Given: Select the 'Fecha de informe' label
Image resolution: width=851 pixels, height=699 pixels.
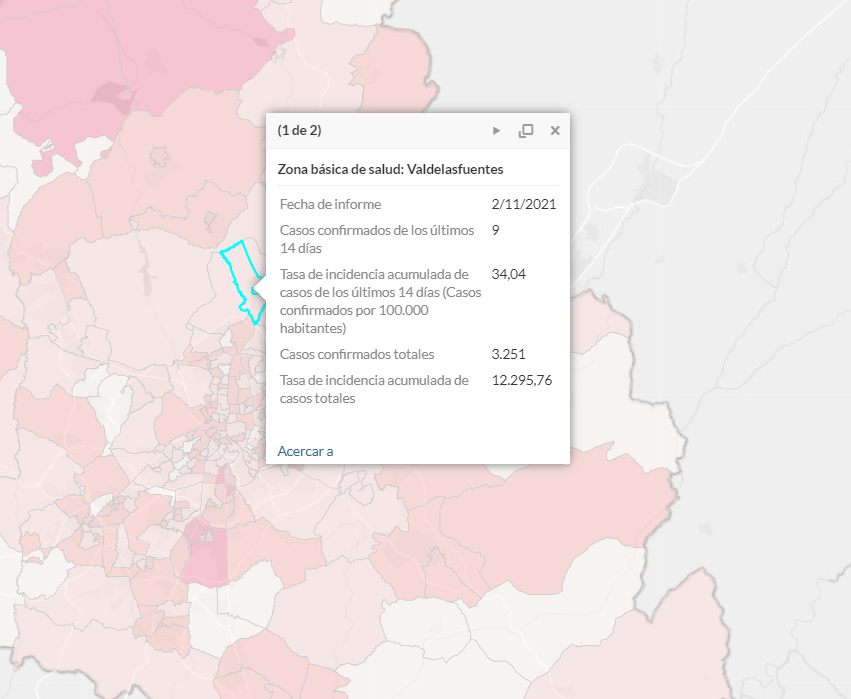Looking at the screenshot, I should [331, 204].
